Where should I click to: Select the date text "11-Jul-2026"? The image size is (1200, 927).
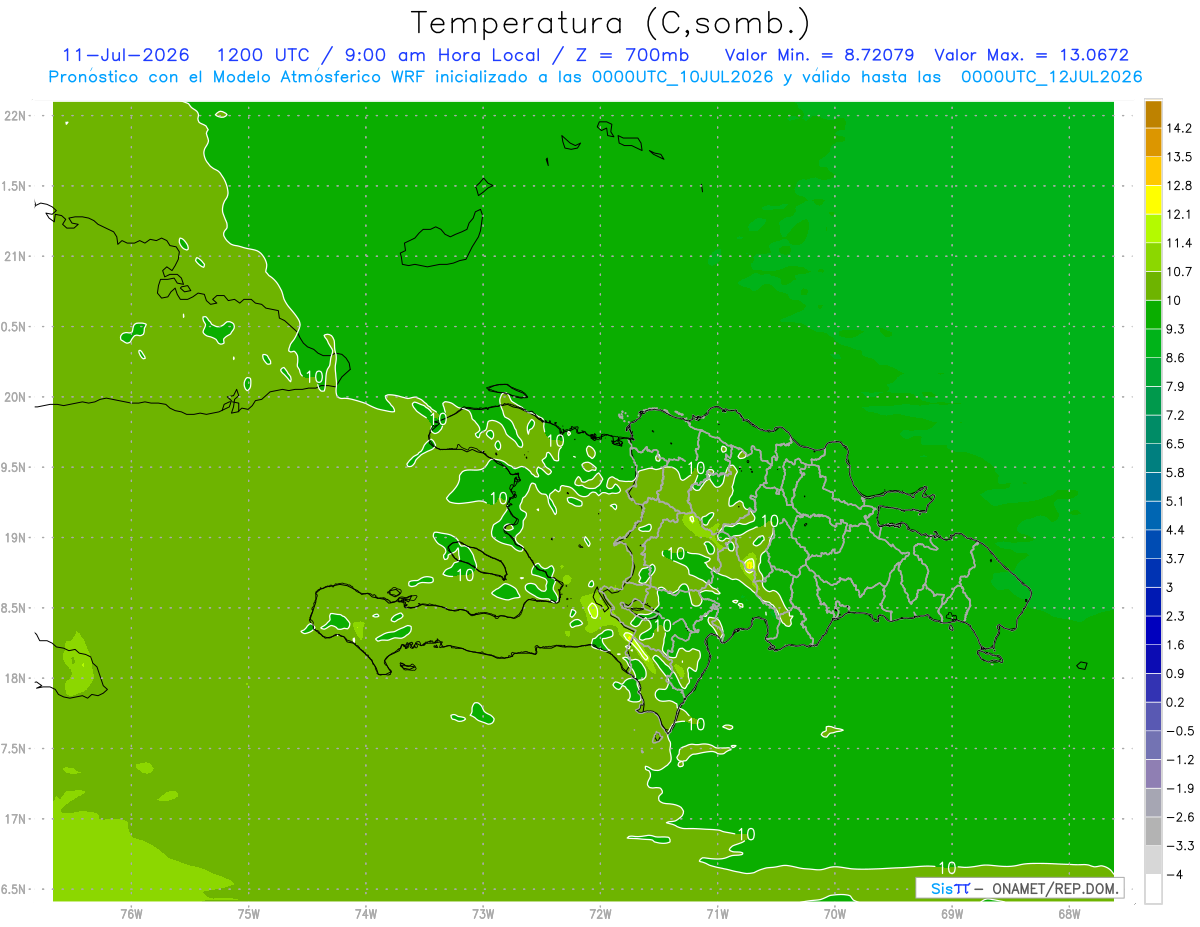click(125, 55)
